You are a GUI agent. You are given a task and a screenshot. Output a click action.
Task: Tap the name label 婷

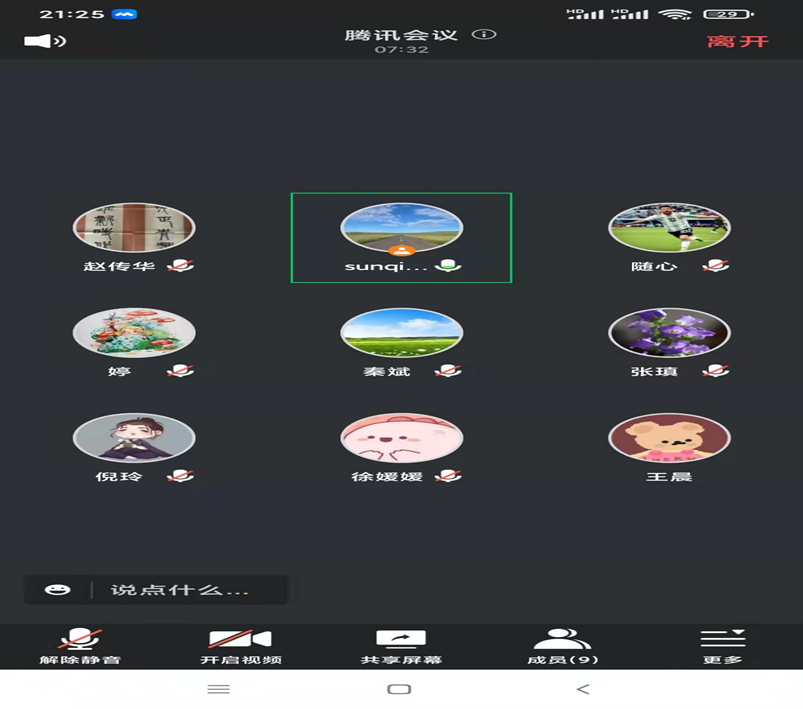(119, 371)
